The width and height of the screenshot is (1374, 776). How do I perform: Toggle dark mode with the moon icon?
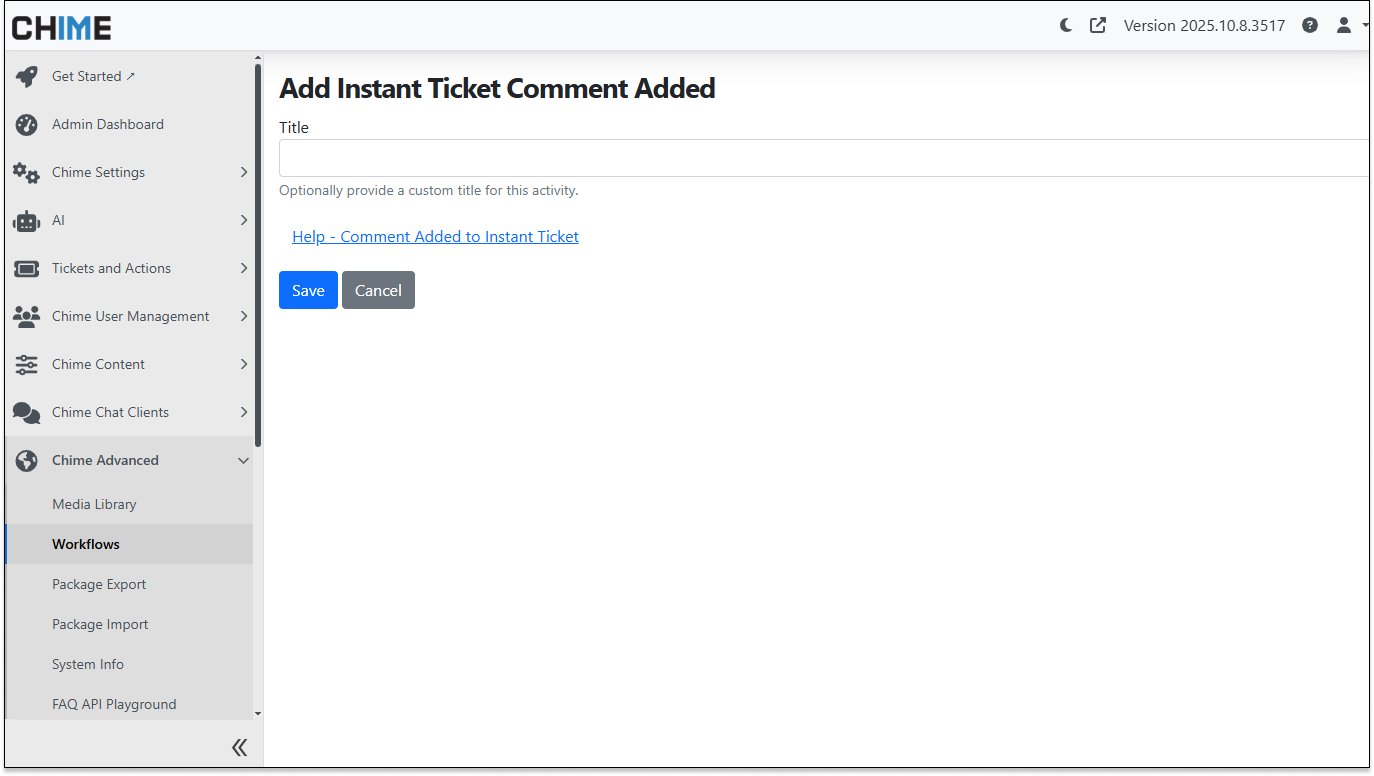point(1066,26)
